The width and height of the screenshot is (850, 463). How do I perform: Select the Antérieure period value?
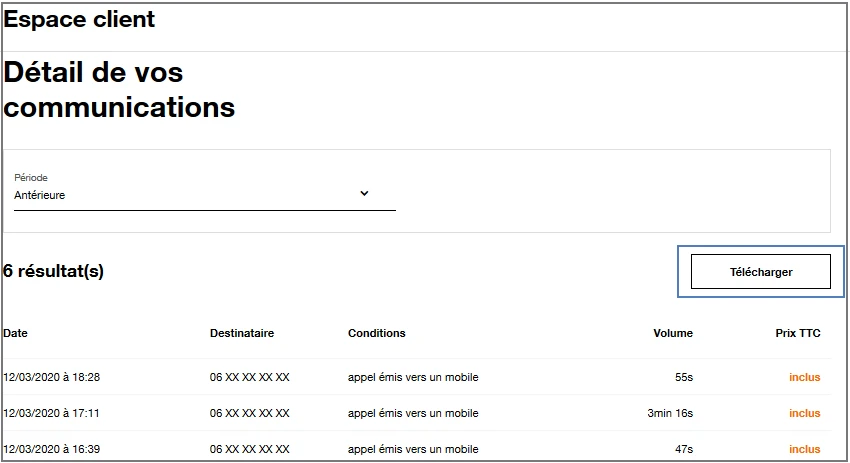point(40,196)
